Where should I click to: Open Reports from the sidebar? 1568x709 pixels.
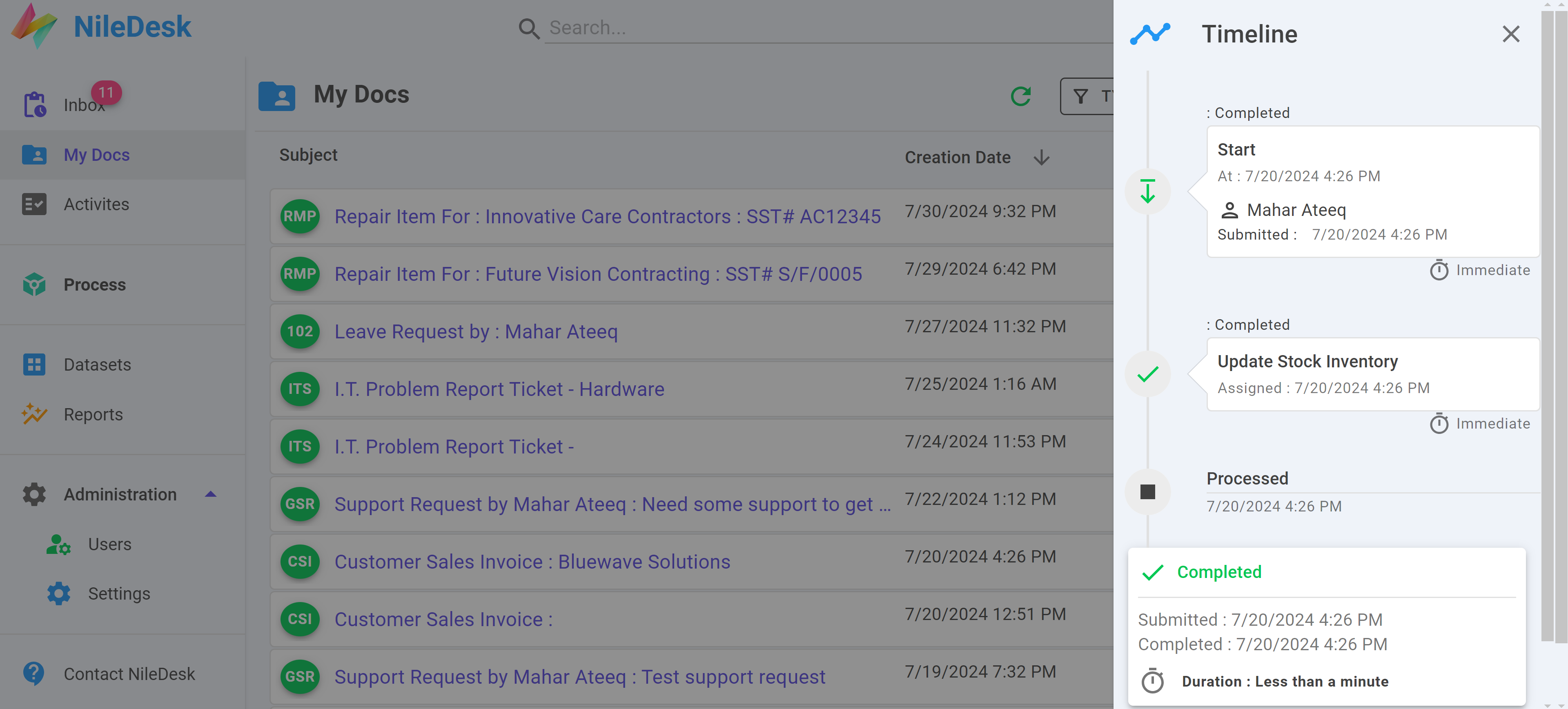(x=122, y=414)
